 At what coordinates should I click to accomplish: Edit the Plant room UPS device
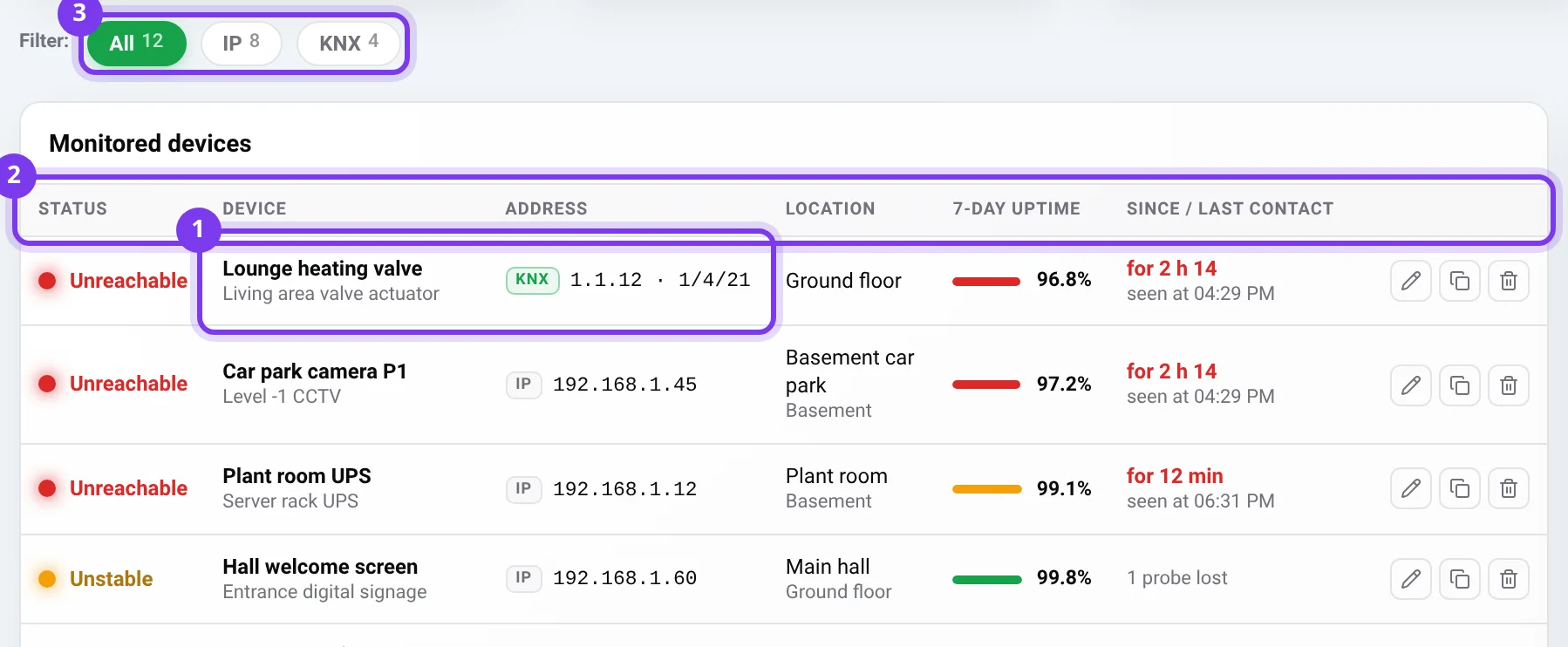point(1411,488)
